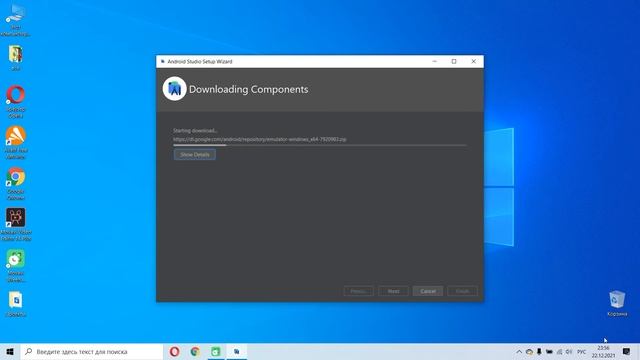The image size is (640, 360).
Task: Open the notification center icon
Action: point(627,351)
